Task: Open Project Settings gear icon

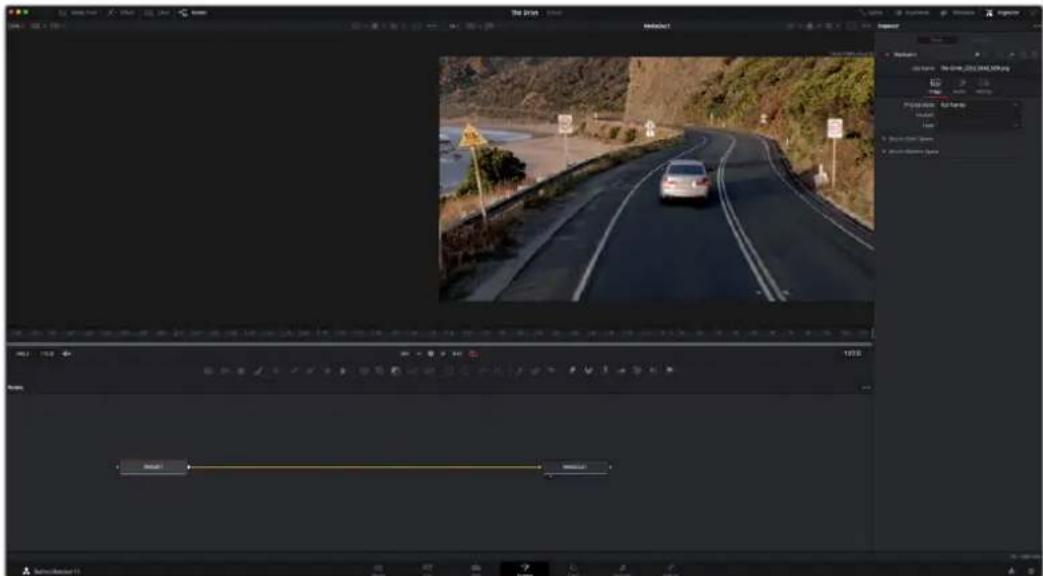Action: 1031,571
